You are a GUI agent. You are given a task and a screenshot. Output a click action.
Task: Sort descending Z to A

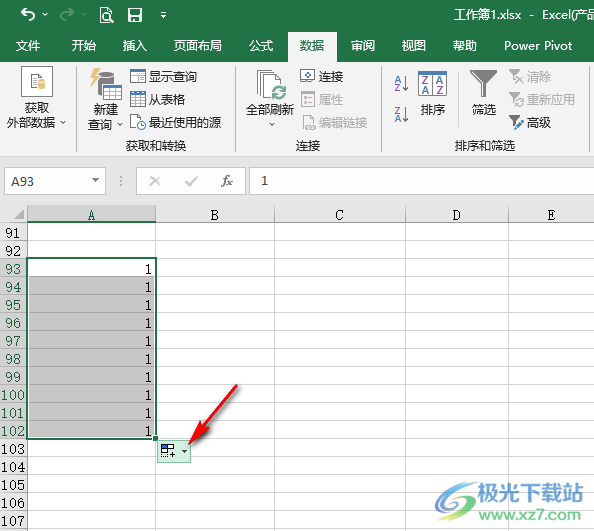pyautogui.click(x=401, y=114)
